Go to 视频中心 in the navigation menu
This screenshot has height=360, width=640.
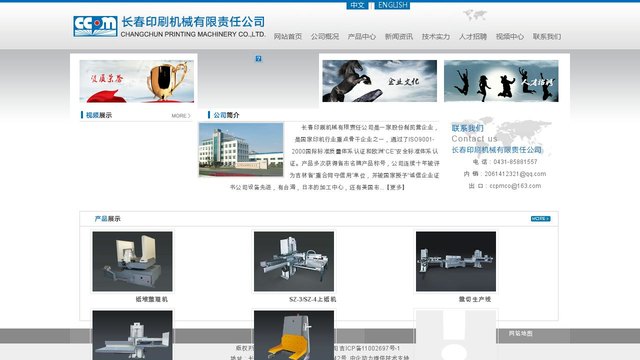(510, 36)
